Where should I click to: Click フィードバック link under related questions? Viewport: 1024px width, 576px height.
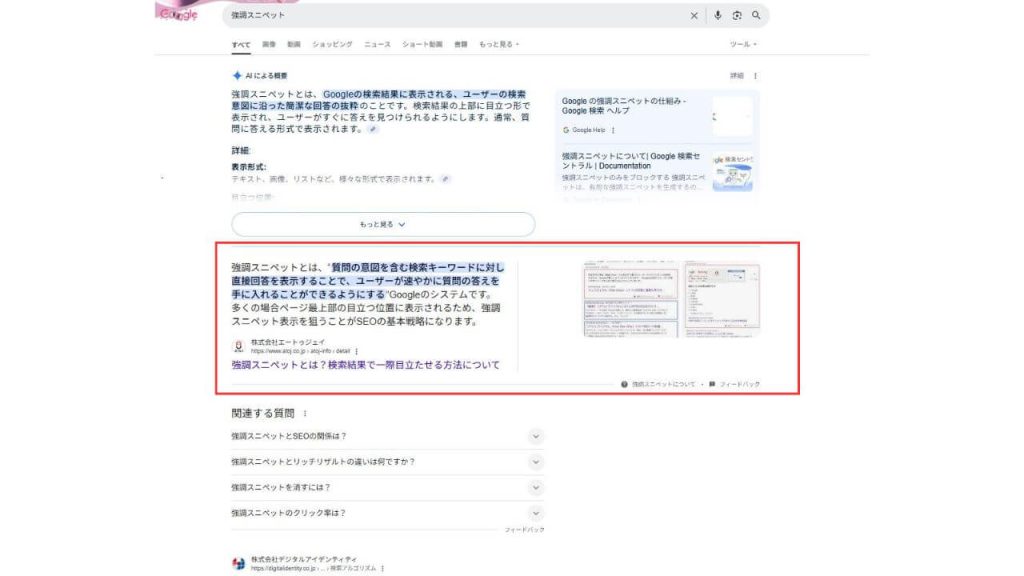(524, 530)
